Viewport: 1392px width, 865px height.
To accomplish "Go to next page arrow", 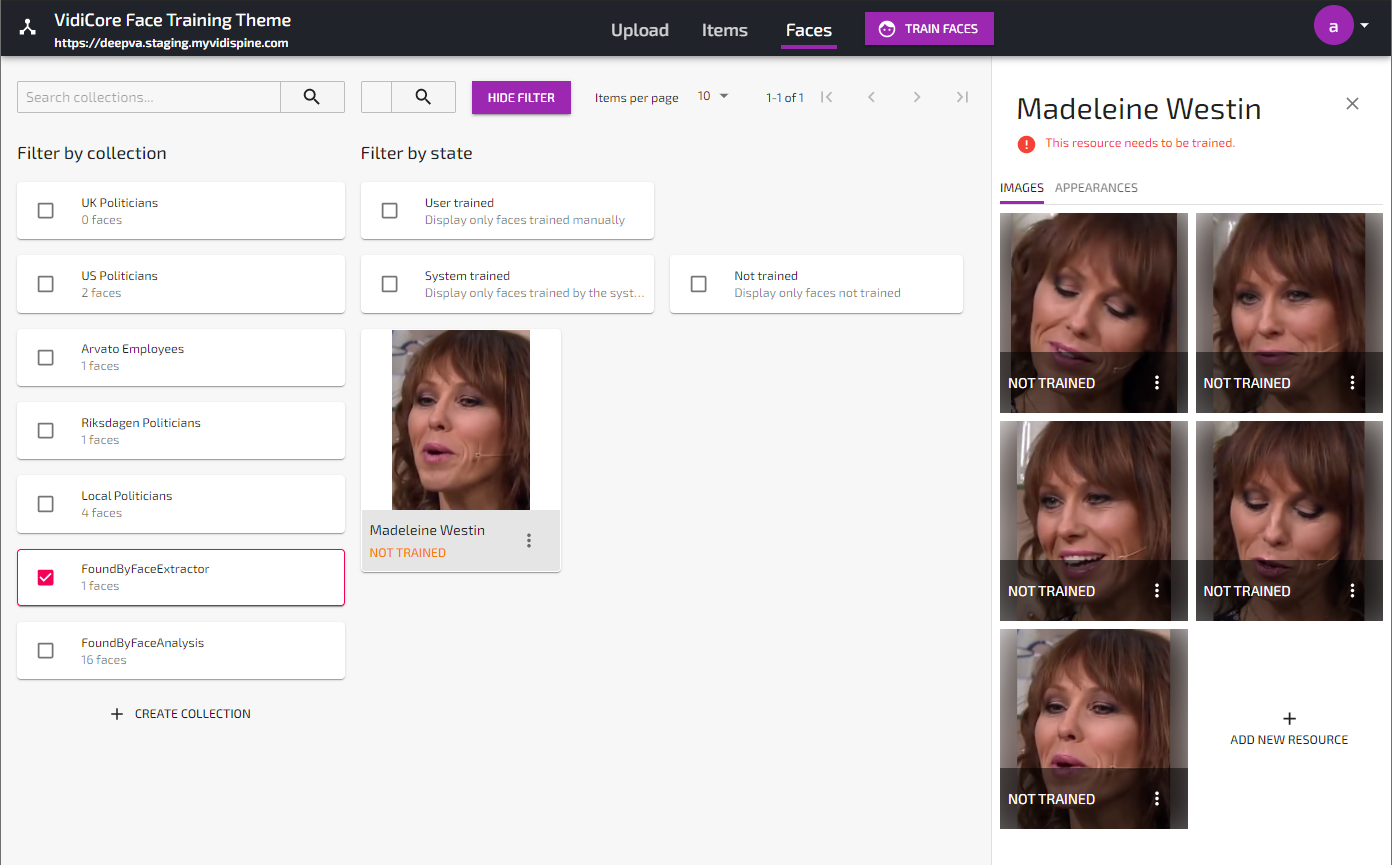I will click(916, 97).
